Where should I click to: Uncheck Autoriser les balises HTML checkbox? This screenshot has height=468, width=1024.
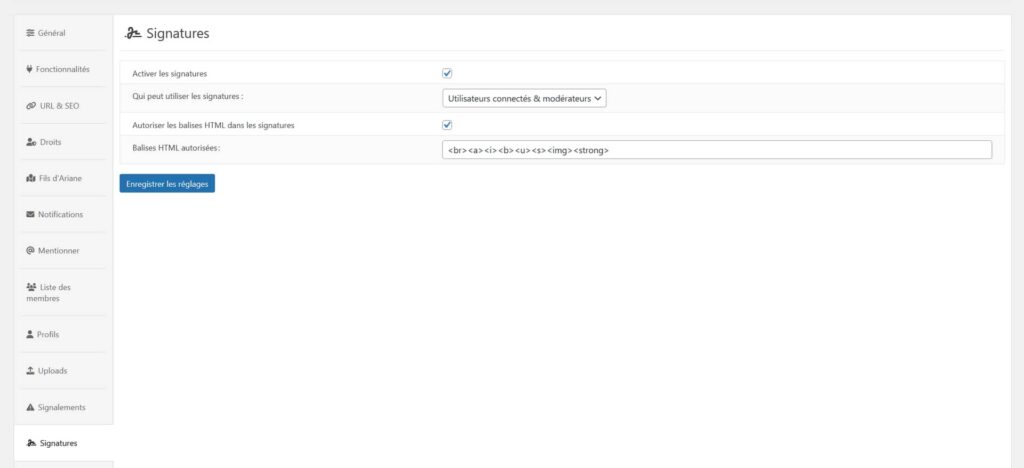[x=447, y=125]
